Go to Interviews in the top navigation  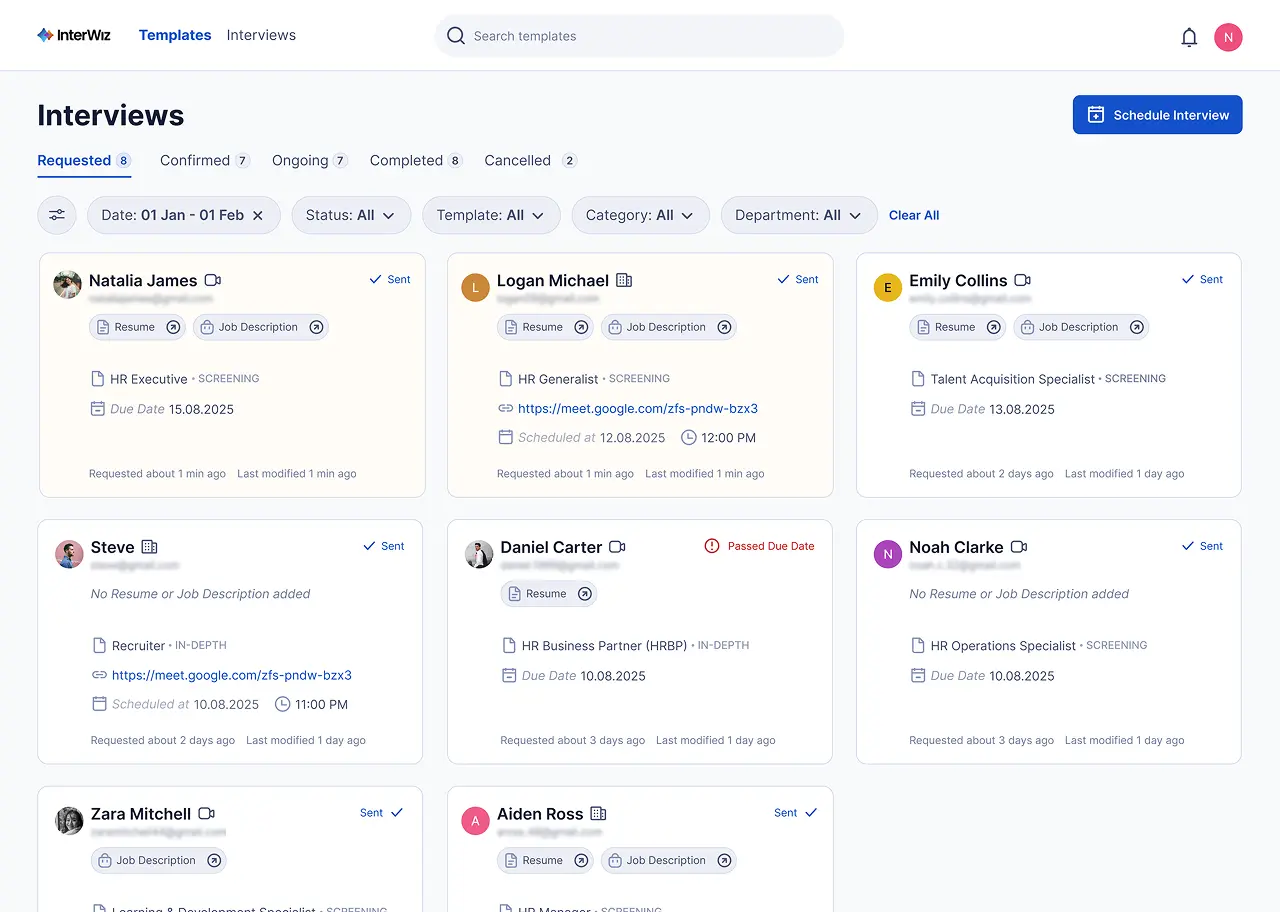click(x=261, y=35)
